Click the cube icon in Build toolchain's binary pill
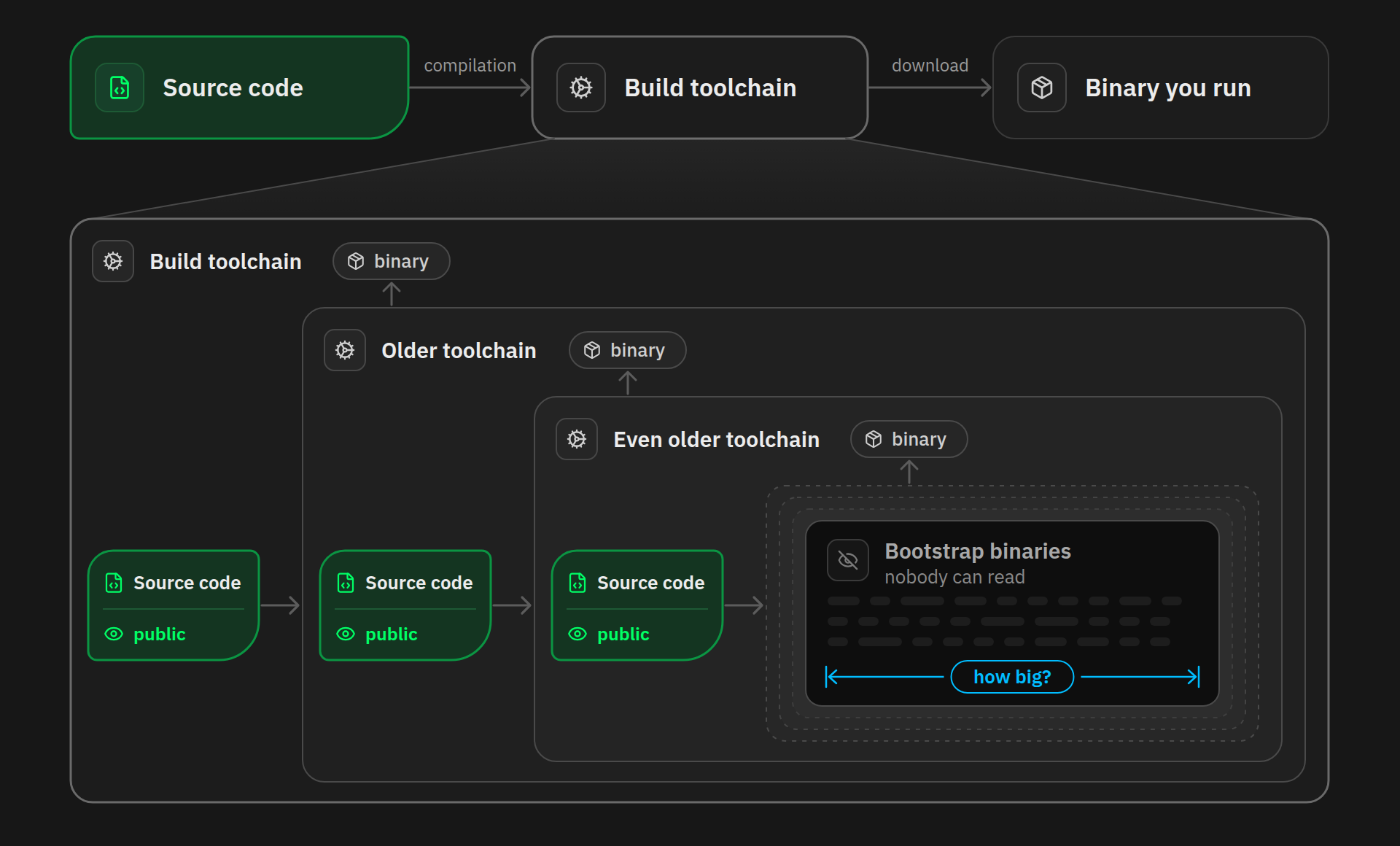This screenshot has width=1400, height=846. click(x=356, y=261)
